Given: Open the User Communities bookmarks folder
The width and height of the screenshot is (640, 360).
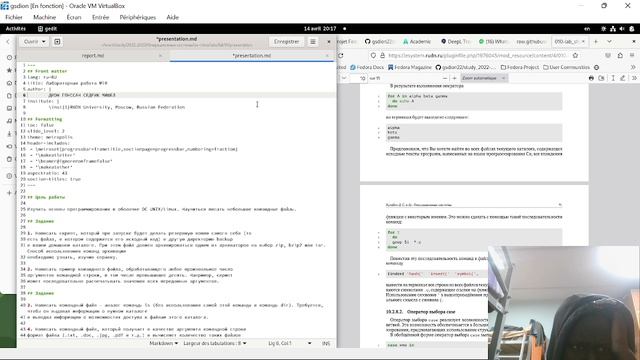Looking at the screenshot, I should [567, 67].
